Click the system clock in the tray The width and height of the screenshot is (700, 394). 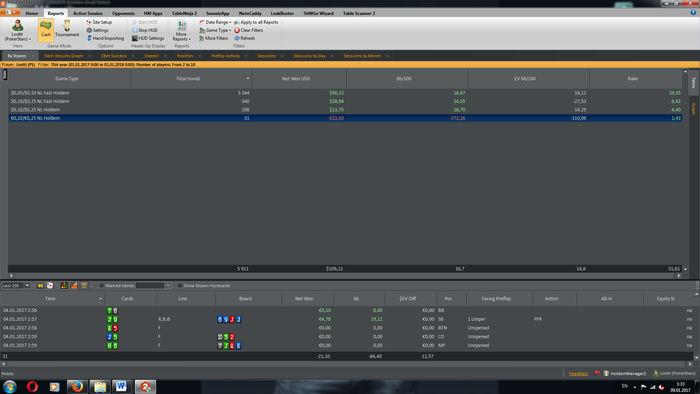click(681, 387)
